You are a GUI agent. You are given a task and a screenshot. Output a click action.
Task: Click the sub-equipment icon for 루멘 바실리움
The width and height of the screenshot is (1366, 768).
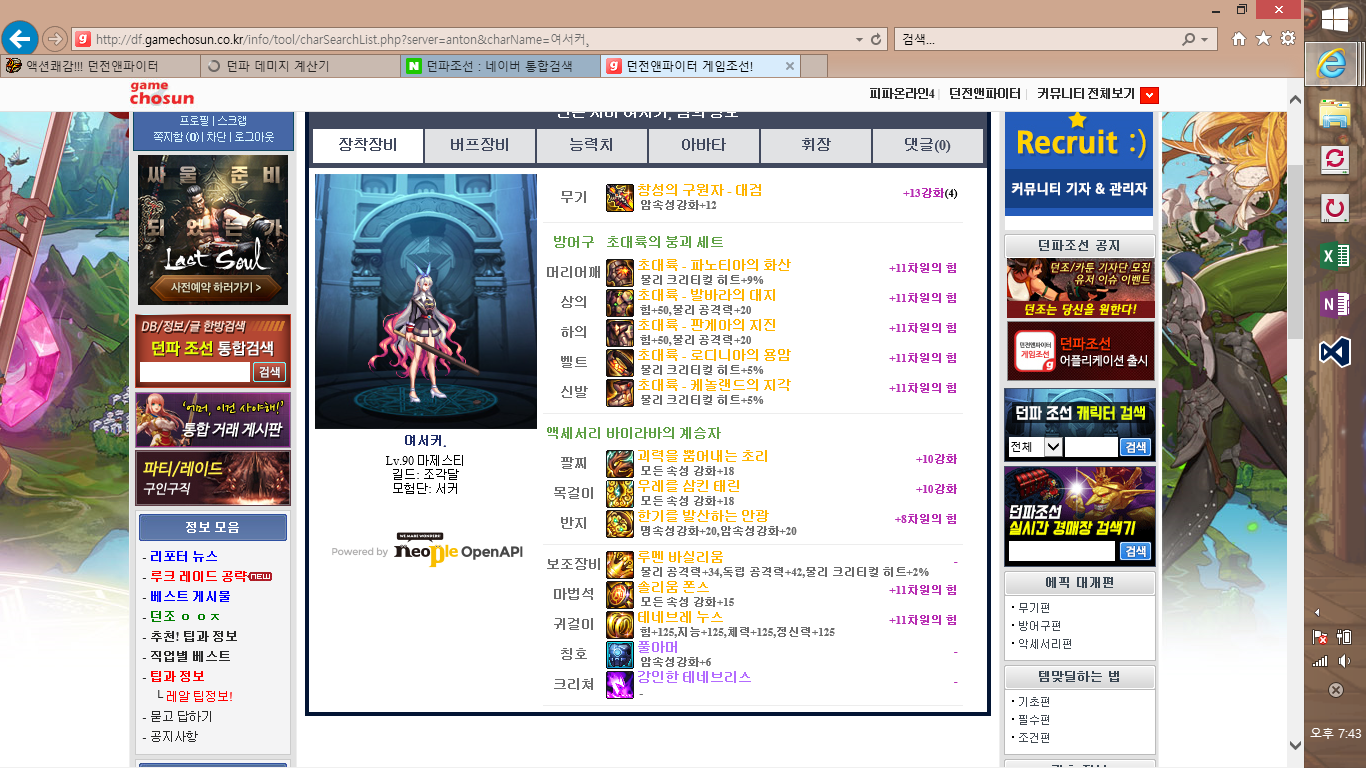[x=619, y=565]
